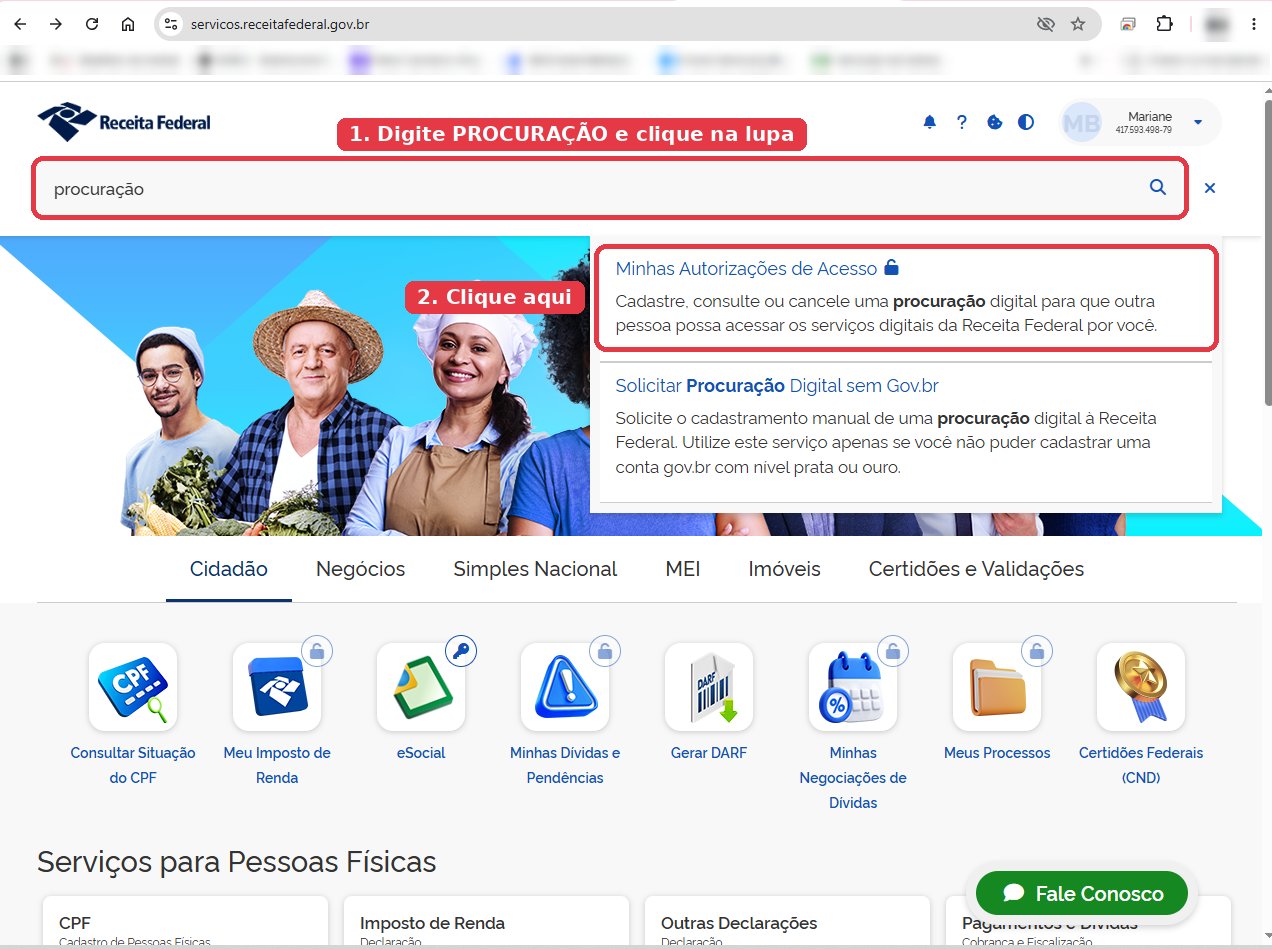Viewport: 1272px width, 949px height.
Task: Toggle high contrast mode icon
Action: pos(1026,122)
